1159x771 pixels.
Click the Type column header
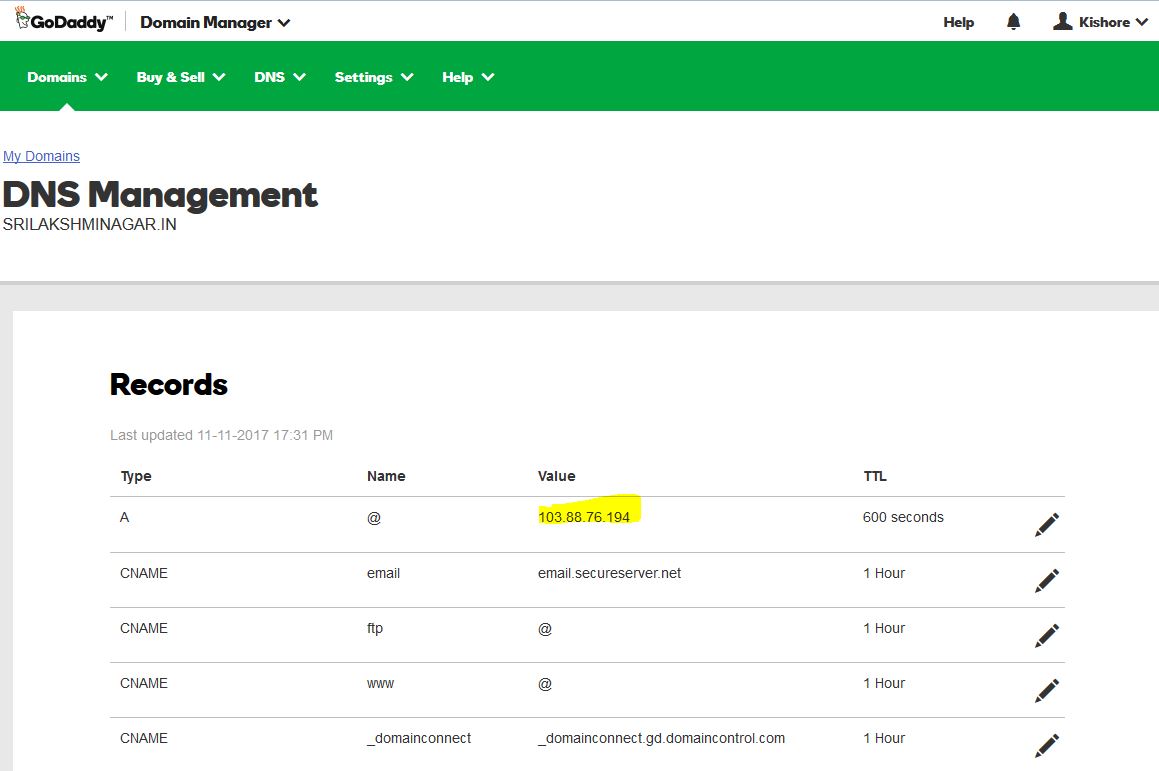[136, 476]
